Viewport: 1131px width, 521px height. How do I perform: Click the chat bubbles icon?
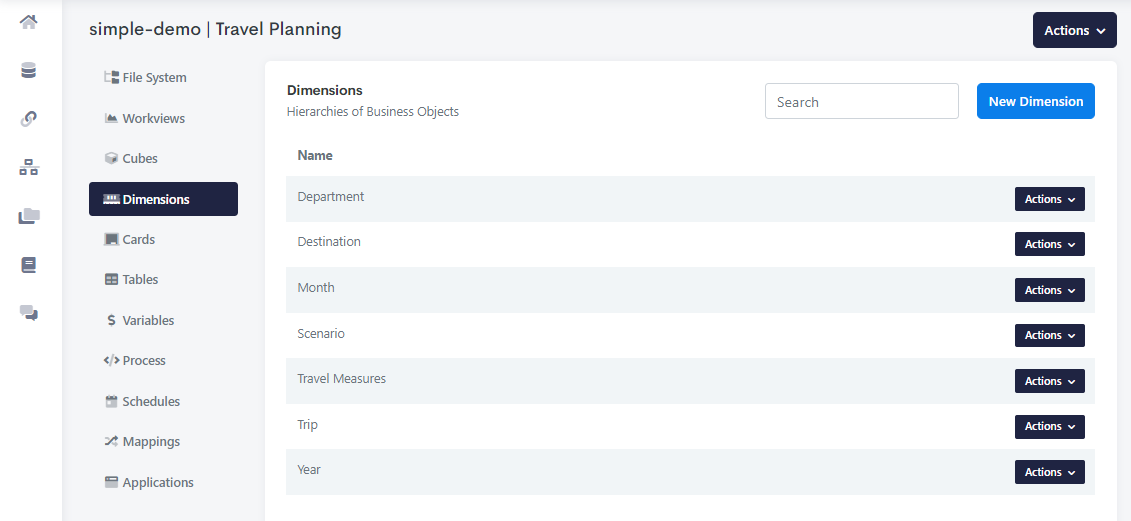click(29, 313)
